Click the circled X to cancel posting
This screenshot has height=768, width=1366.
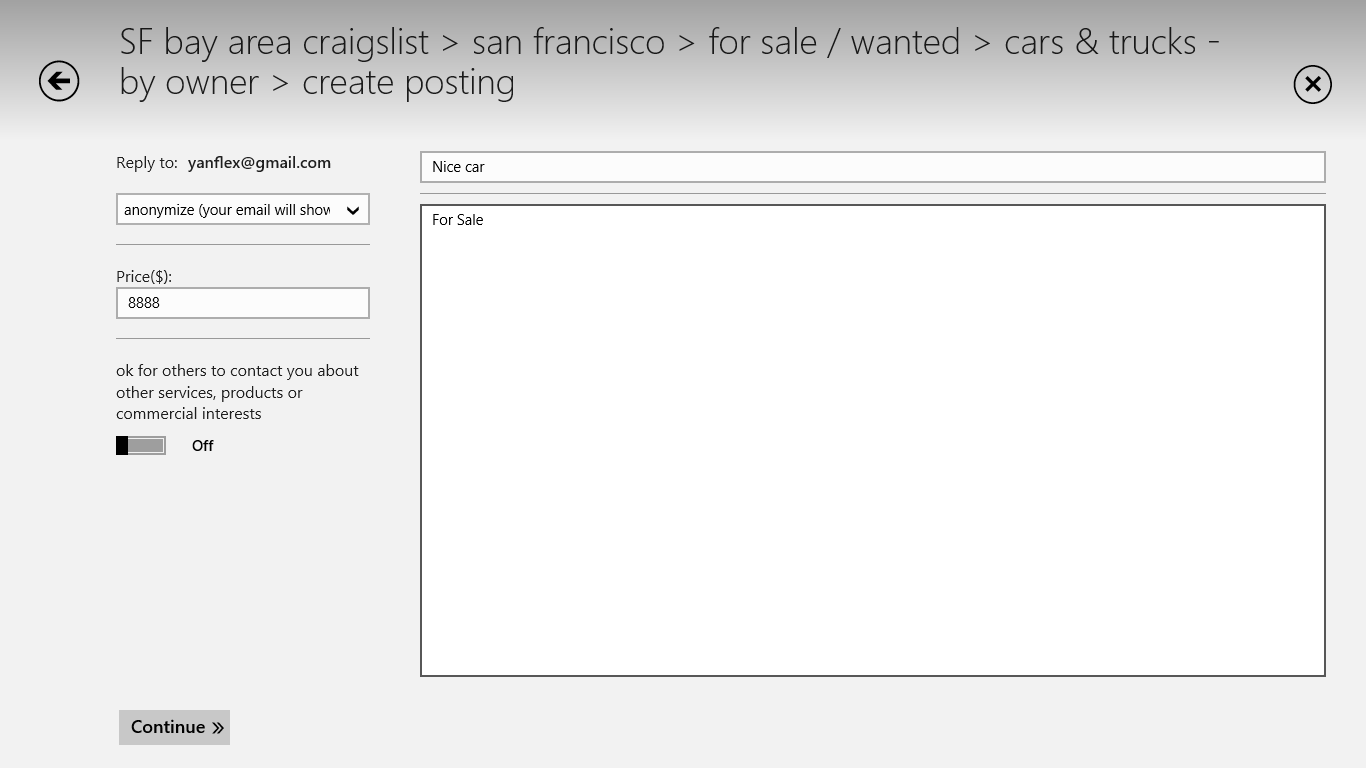point(1312,84)
